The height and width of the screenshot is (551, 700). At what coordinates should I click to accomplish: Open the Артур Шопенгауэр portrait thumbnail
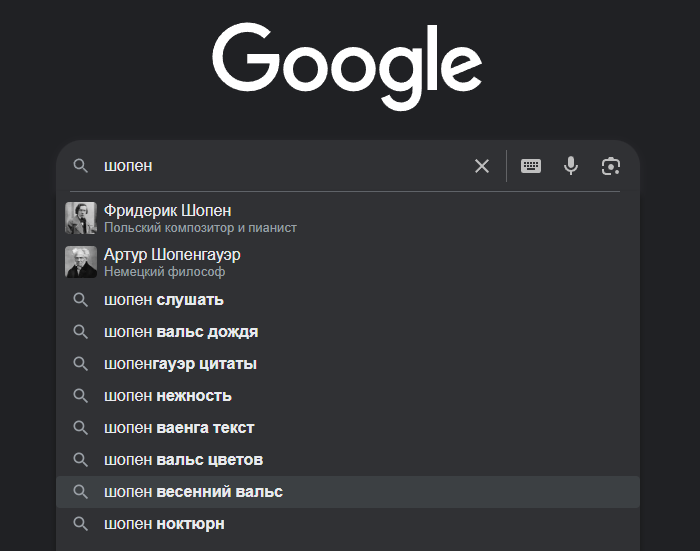click(x=81, y=262)
